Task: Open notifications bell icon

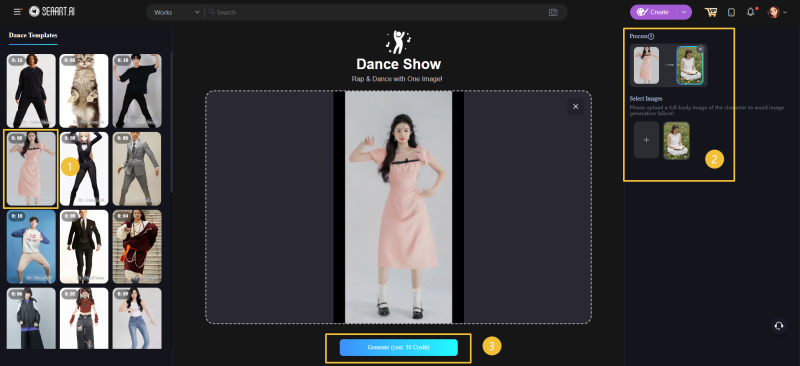Action: coord(751,12)
